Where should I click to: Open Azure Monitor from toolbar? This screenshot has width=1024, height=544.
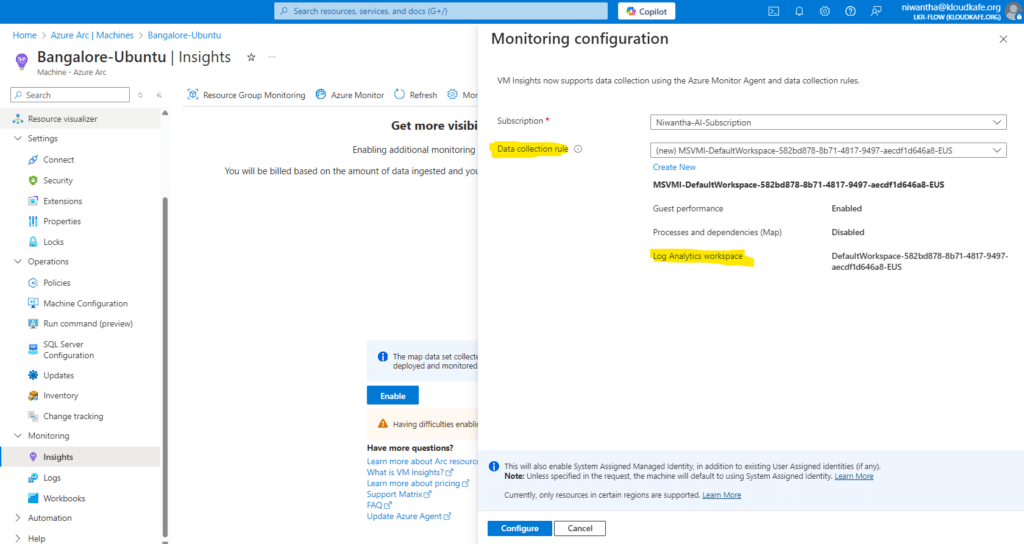pyautogui.click(x=350, y=95)
